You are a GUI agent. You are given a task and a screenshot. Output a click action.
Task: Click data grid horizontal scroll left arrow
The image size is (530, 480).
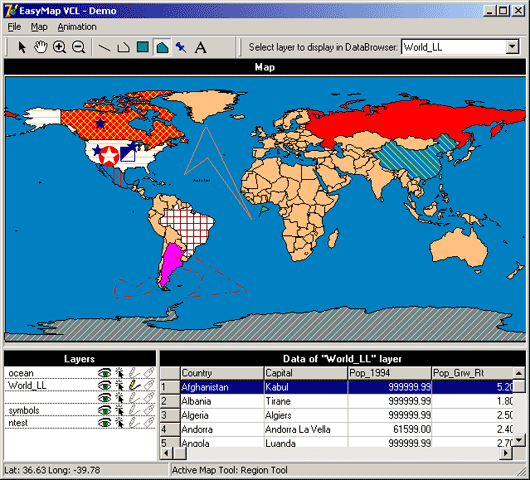pos(166,453)
